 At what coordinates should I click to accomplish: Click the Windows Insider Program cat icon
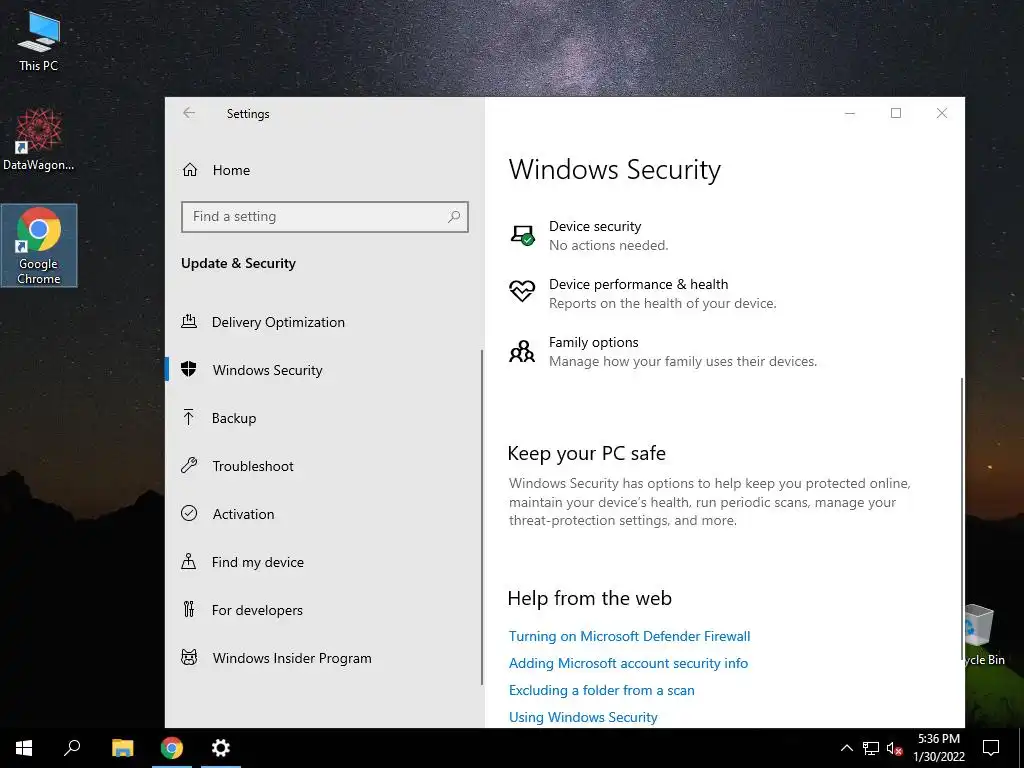coord(189,657)
